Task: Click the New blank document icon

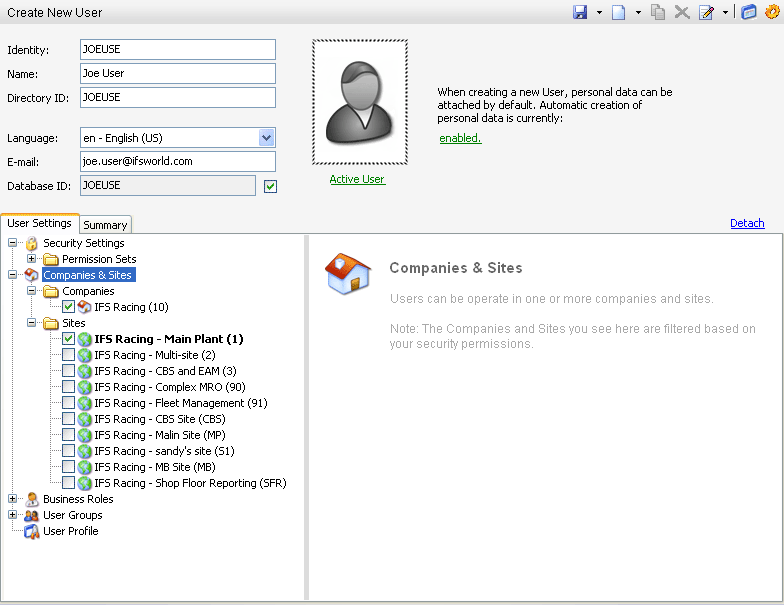Action: pyautogui.click(x=619, y=12)
